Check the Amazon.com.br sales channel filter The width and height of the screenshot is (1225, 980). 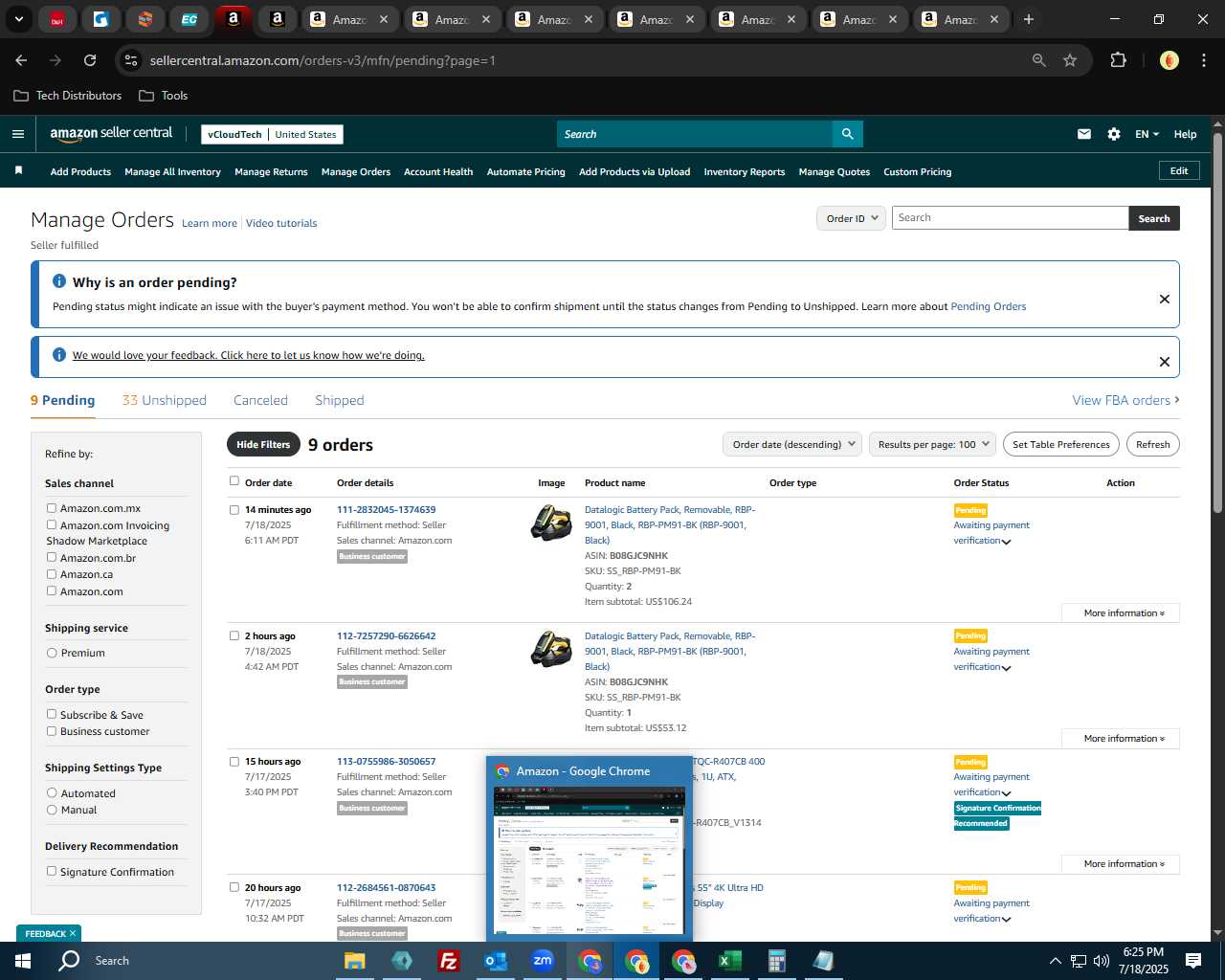[52, 557]
